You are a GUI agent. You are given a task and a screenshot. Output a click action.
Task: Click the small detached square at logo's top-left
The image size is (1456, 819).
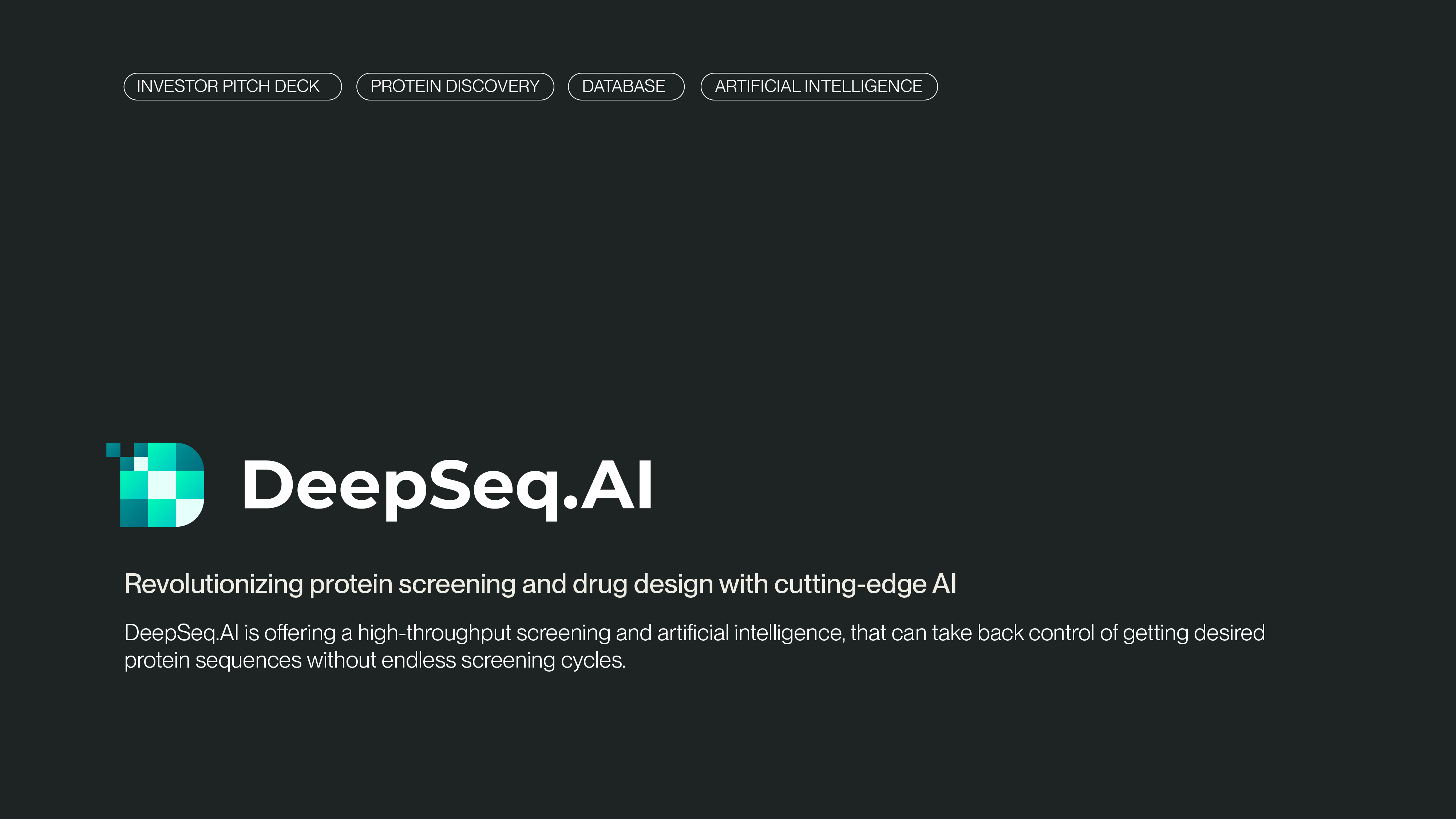coord(113,449)
